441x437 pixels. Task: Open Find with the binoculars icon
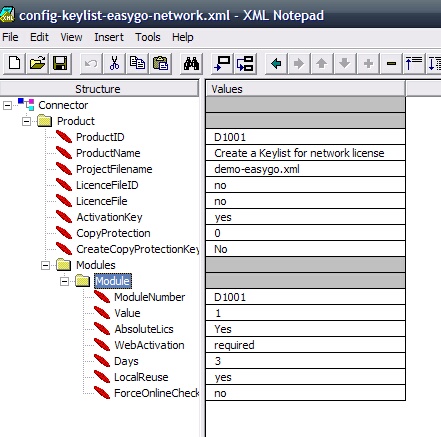coord(191,63)
